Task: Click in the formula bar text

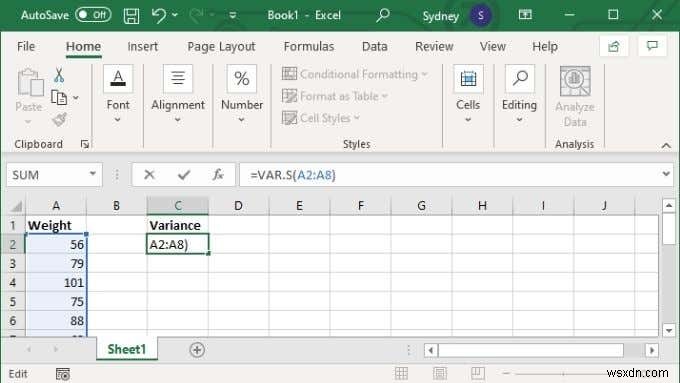Action: 449,175
